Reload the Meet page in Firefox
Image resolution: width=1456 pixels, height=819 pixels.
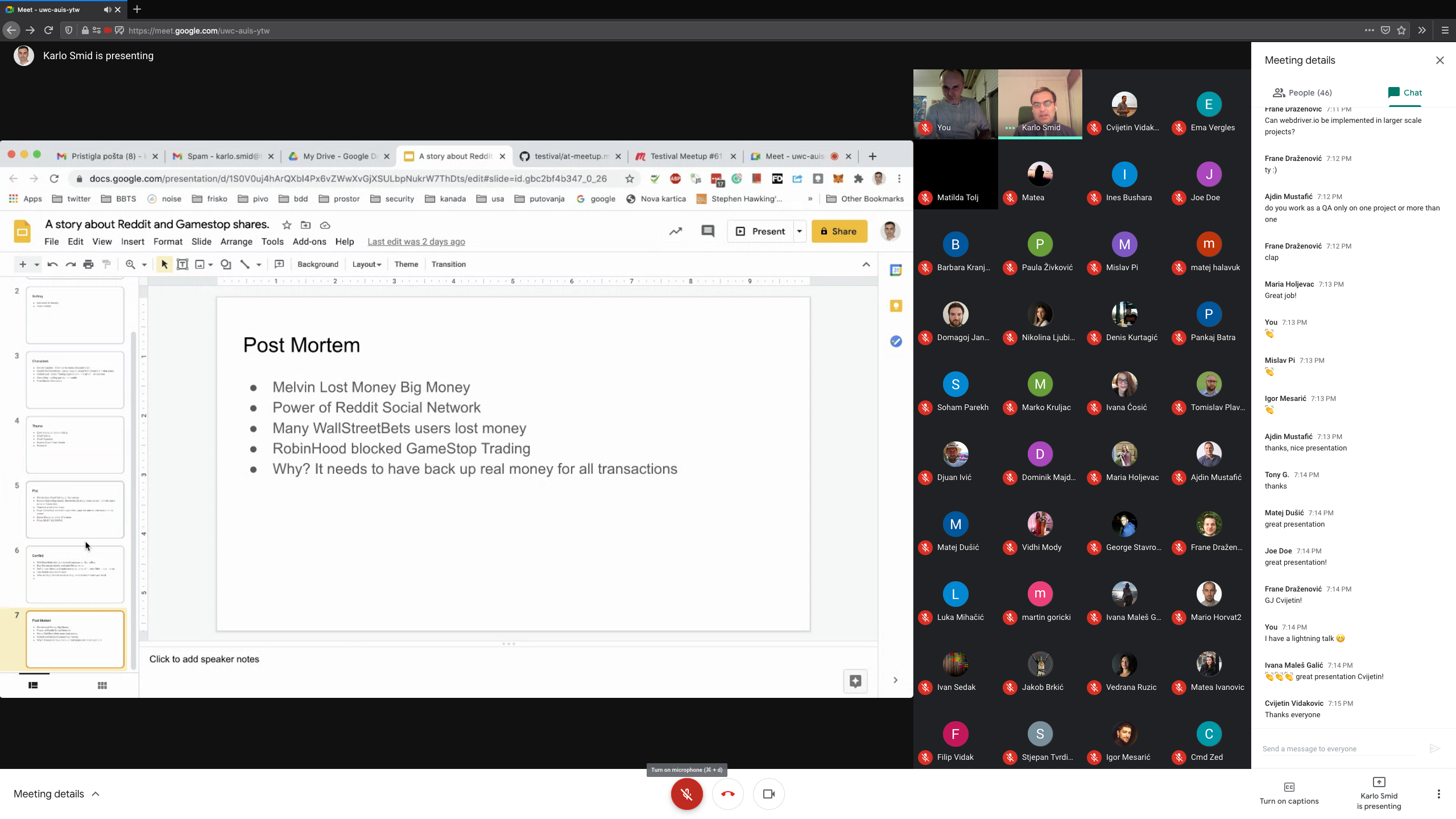click(48, 30)
